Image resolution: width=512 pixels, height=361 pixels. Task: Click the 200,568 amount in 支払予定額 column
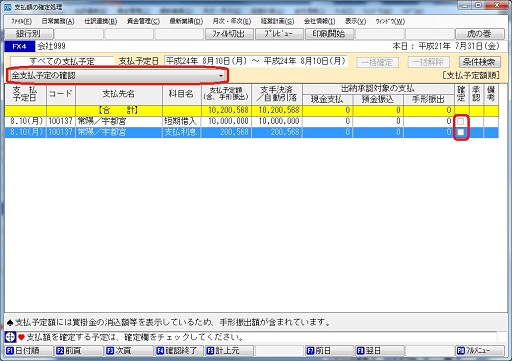[226, 132]
